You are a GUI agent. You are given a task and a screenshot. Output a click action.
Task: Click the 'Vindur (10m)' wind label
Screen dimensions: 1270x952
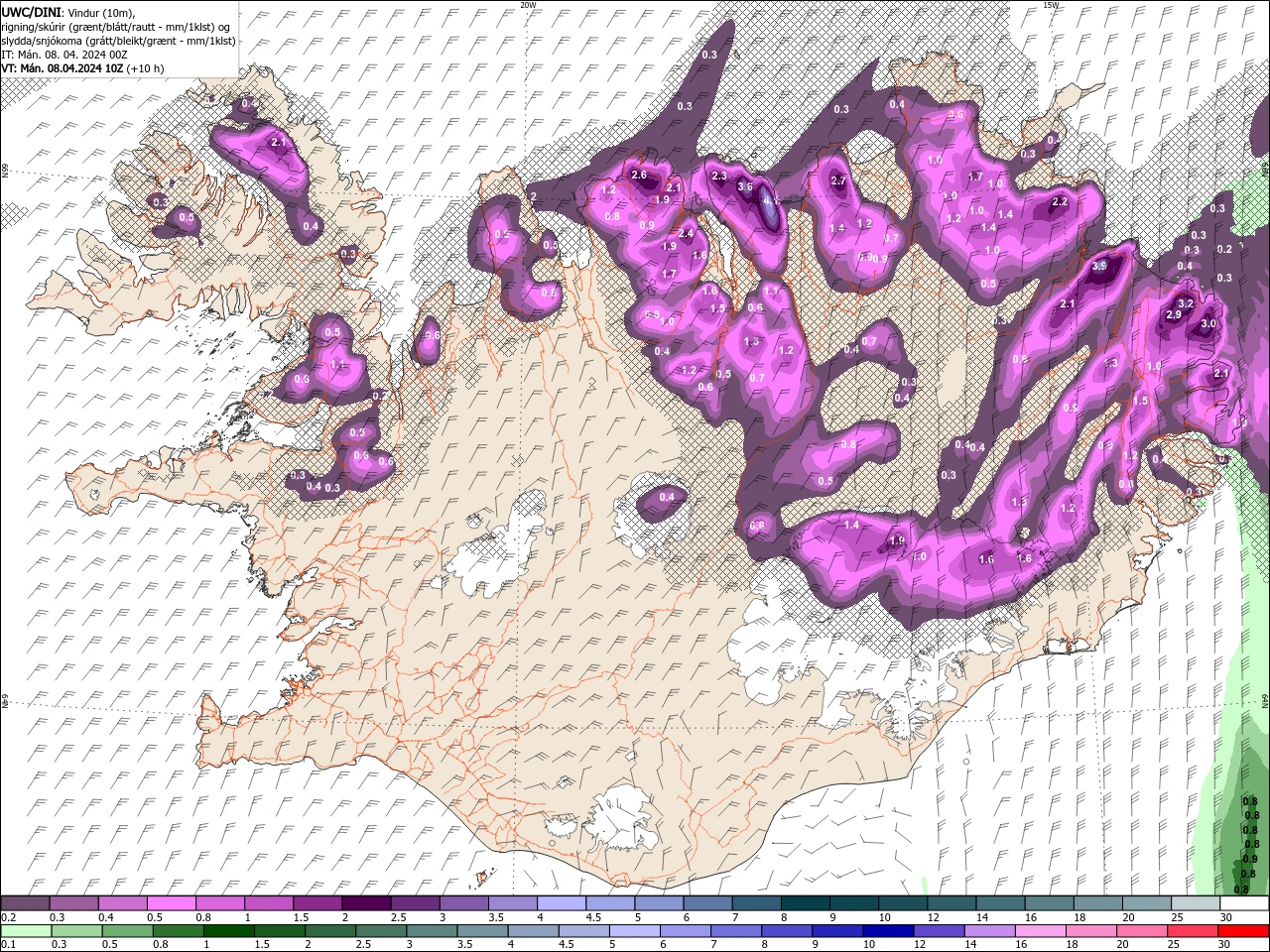100,11
